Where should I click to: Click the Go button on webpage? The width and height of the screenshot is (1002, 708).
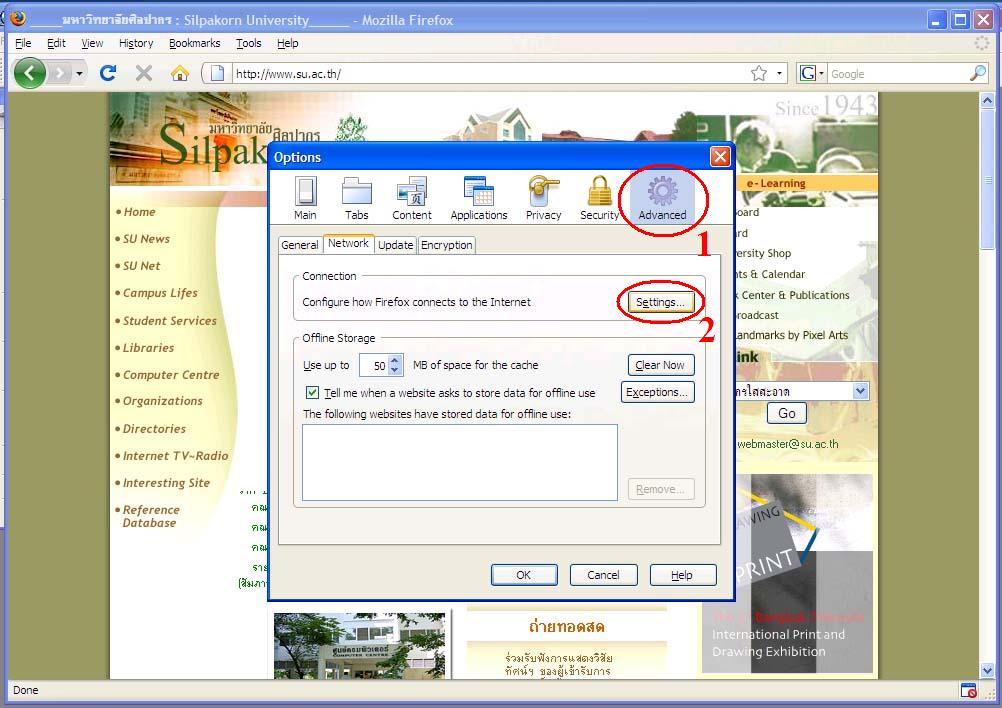[787, 413]
